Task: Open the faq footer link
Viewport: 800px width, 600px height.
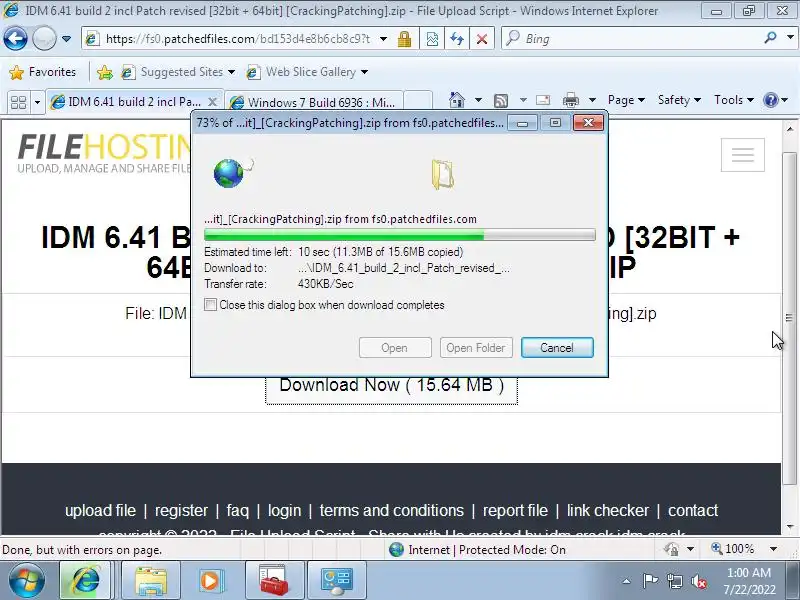Action: coord(238,510)
